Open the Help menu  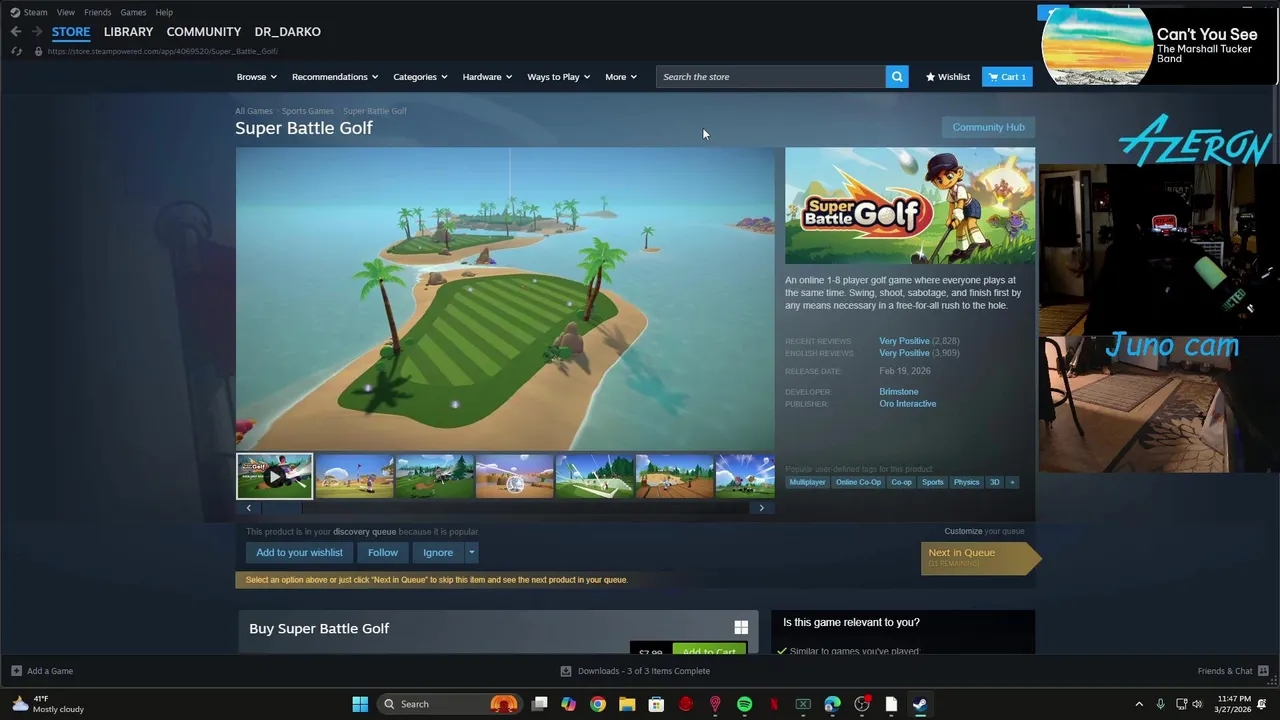click(164, 12)
